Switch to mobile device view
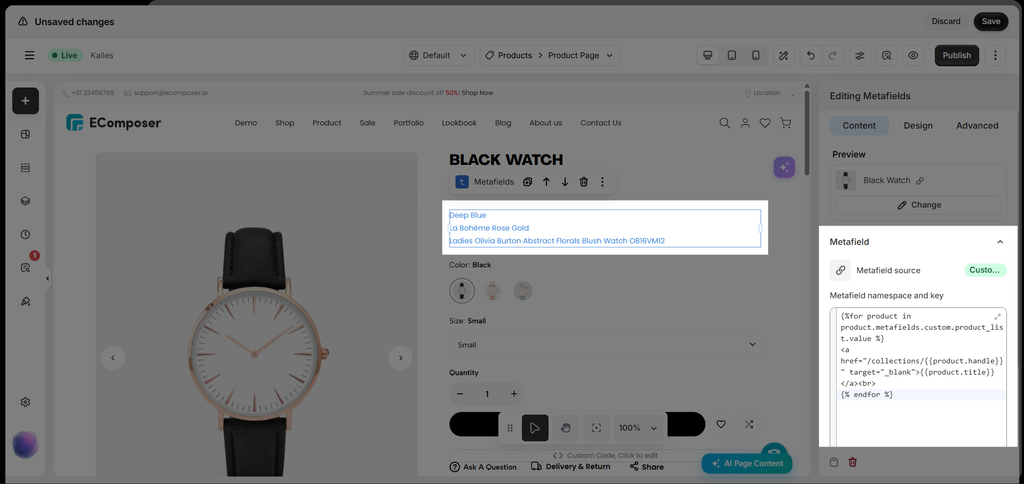Image resolution: width=1024 pixels, height=484 pixels. [x=756, y=56]
